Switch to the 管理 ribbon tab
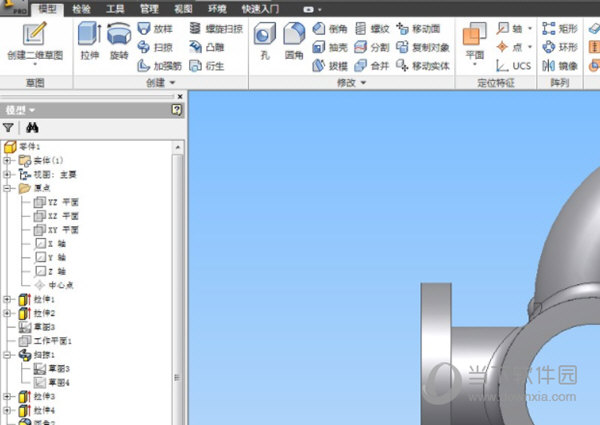 (x=149, y=9)
